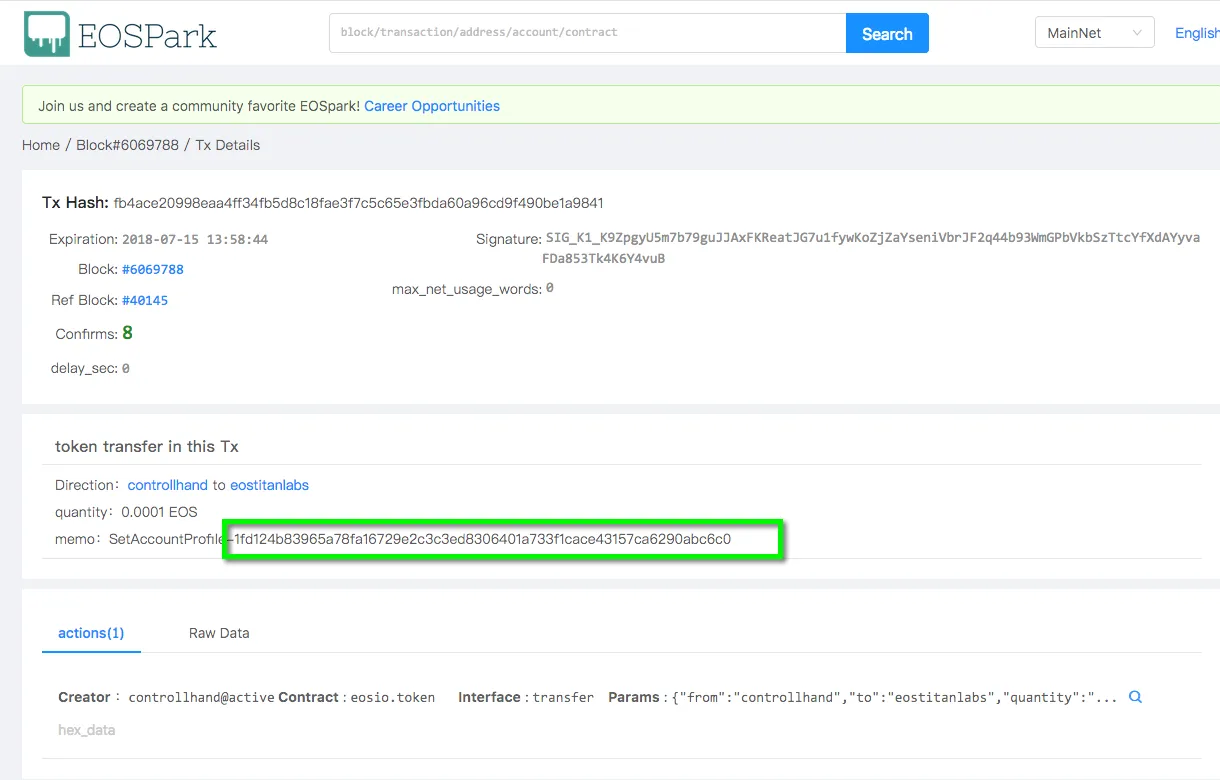Open the English language selector
This screenshot has height=780, width=1220.
(x=1197, y=33)
